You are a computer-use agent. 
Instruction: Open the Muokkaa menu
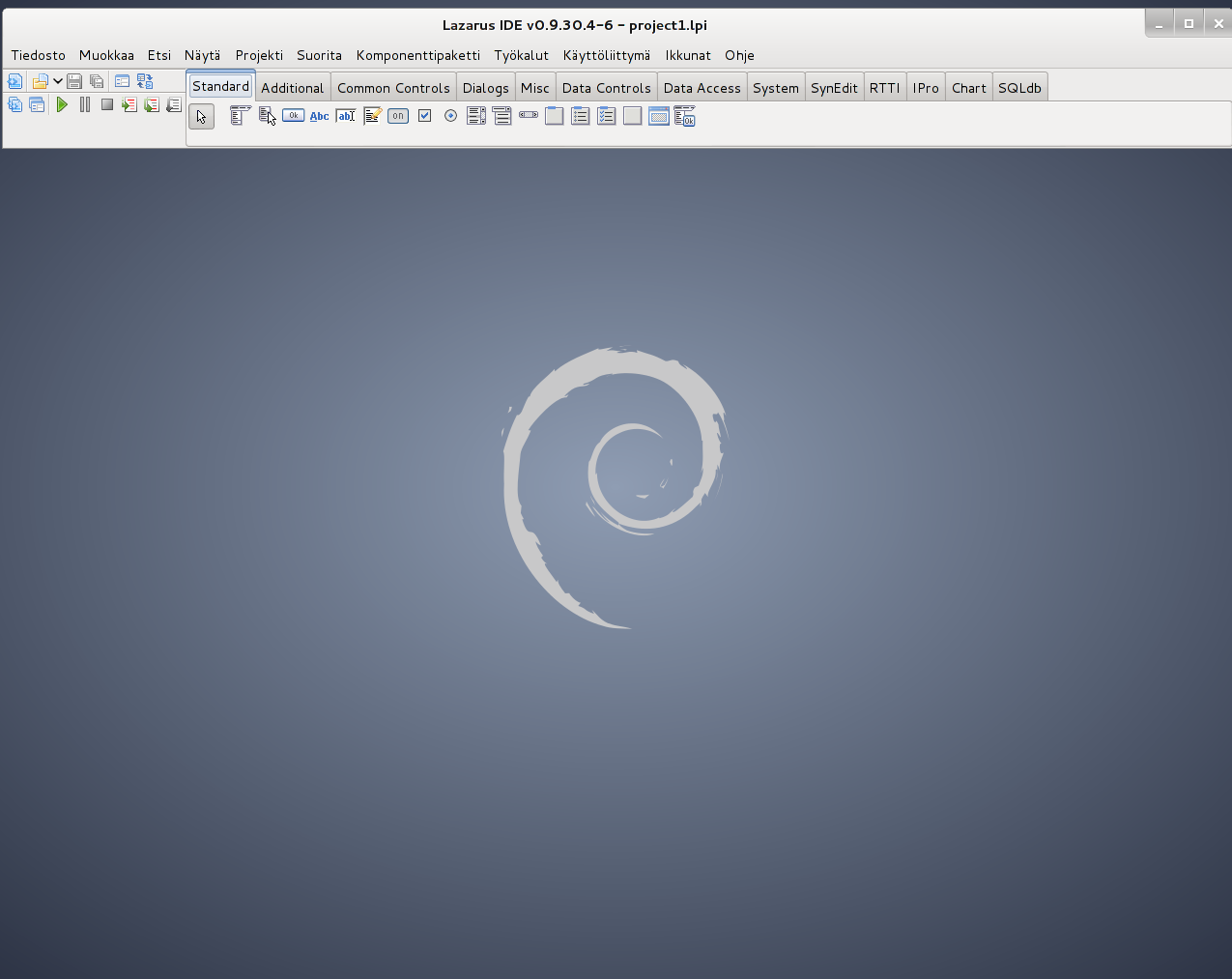coord(106,55)
